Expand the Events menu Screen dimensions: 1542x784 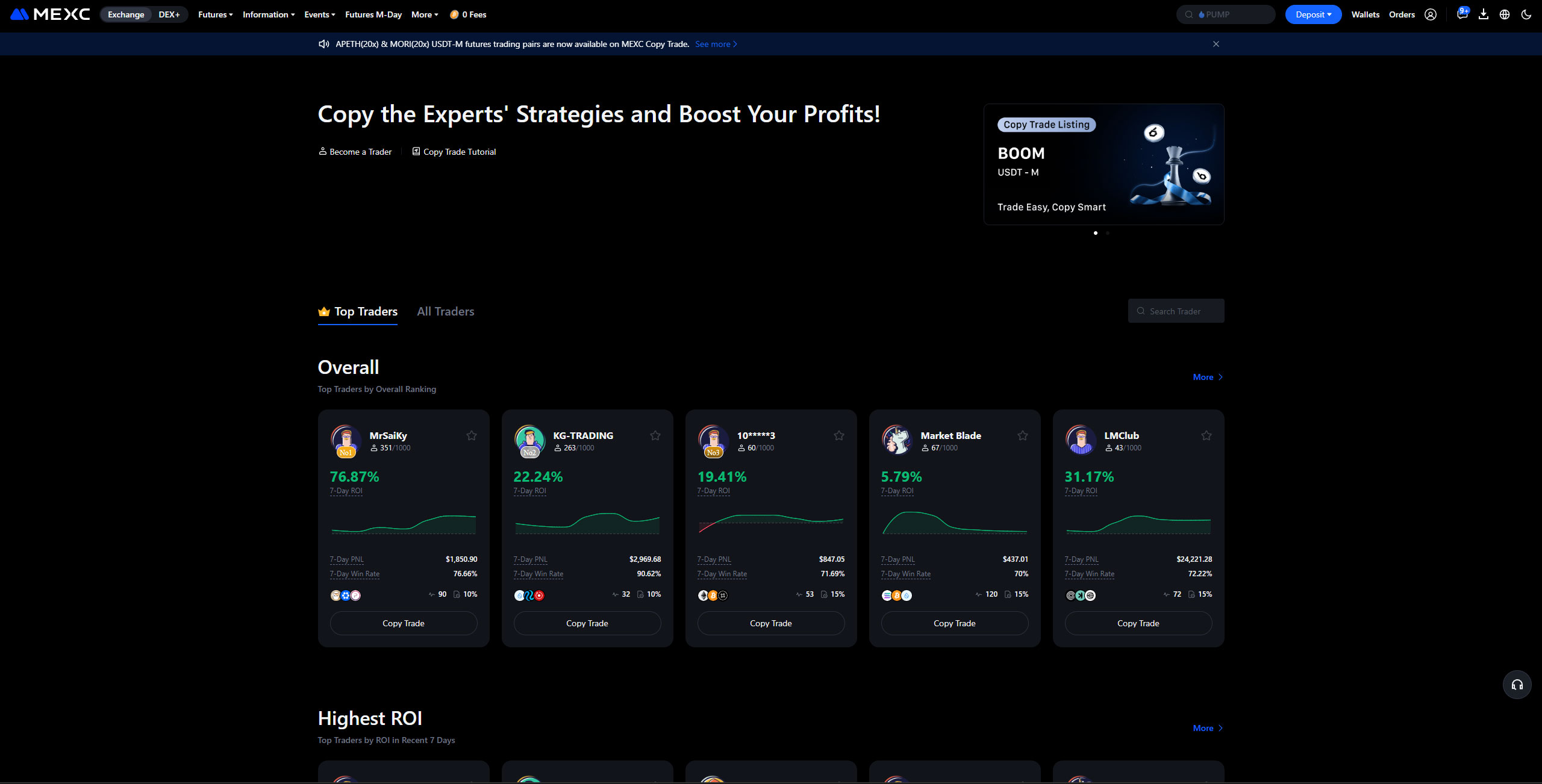pos(320,14)
